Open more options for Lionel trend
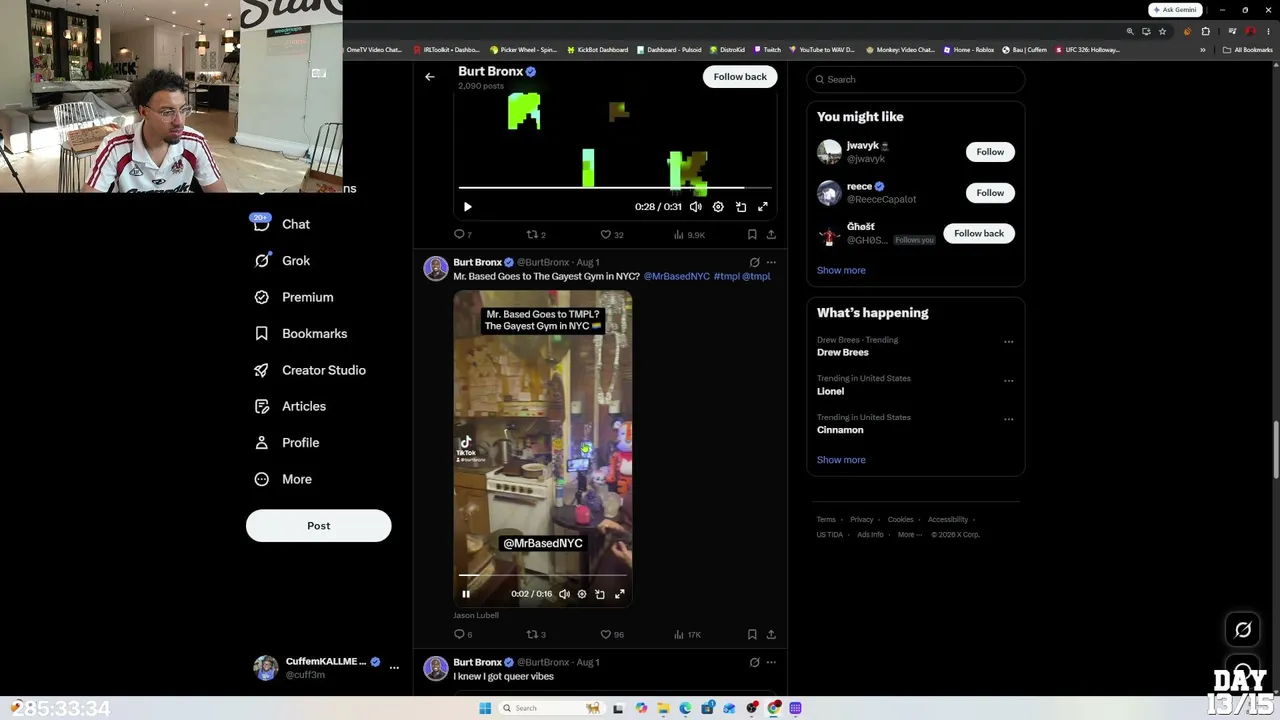This screenshot has width=1280, height=720. pos(1008,381)
